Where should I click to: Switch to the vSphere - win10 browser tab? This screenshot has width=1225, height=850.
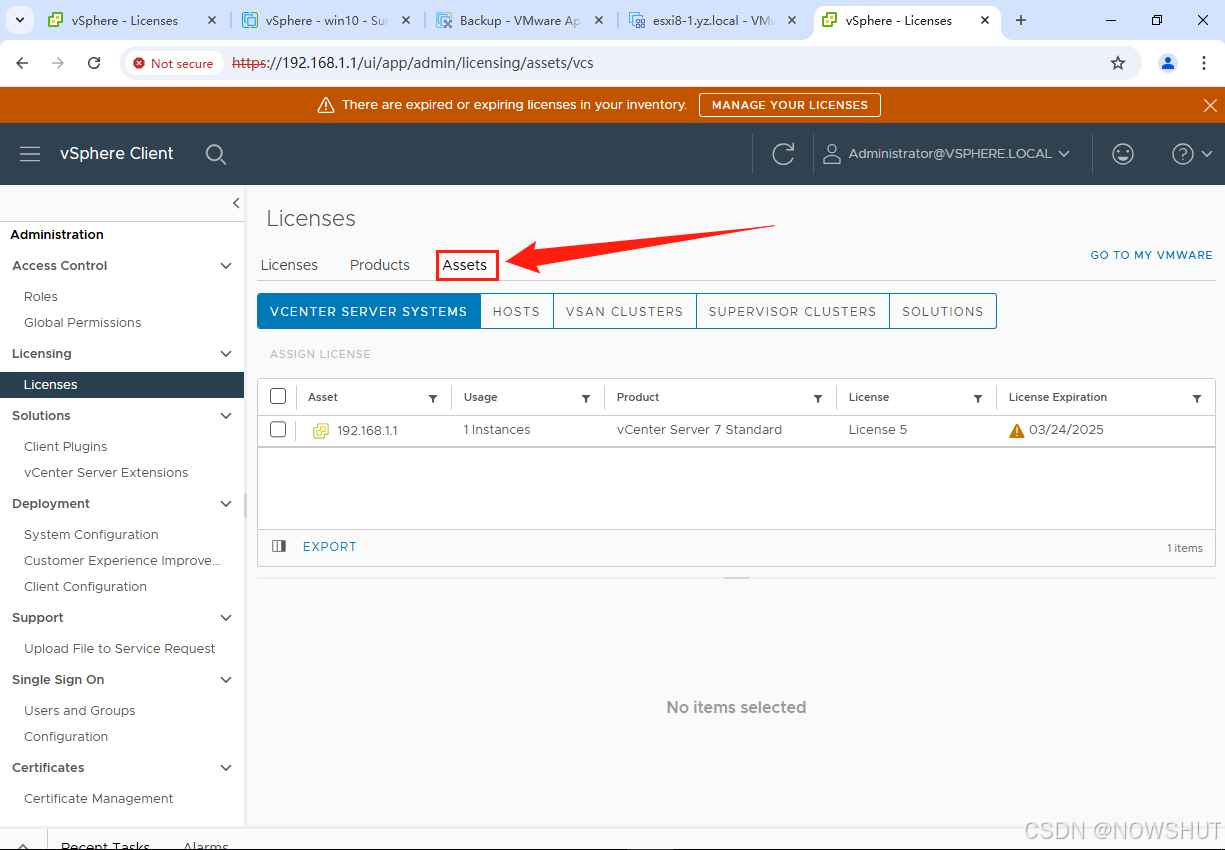(x=327, y=20)
